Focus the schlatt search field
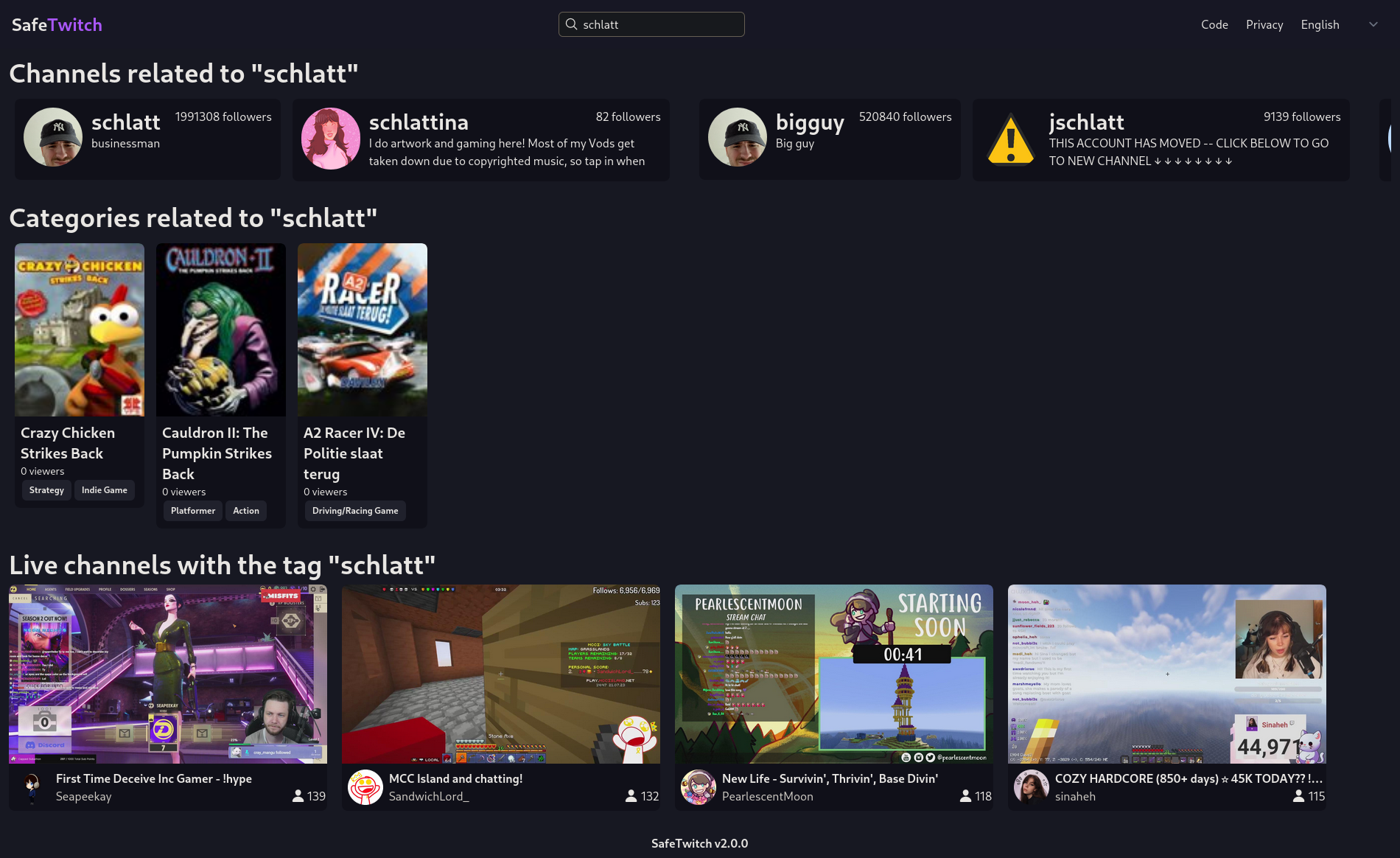 pyautogui.click(x=651, y=24)
